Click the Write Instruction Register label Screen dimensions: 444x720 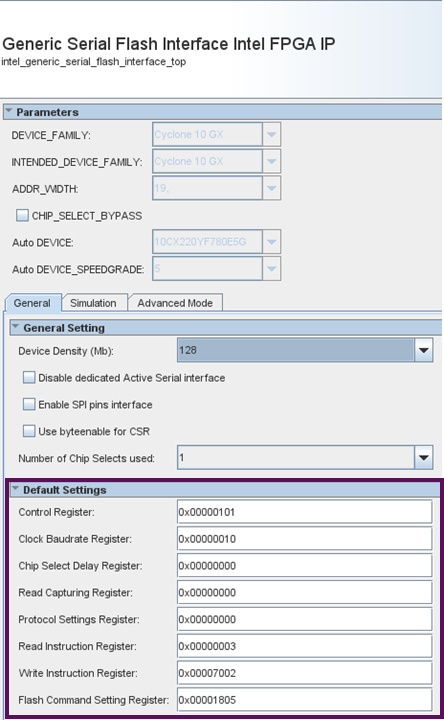click(x=78, y=673)
